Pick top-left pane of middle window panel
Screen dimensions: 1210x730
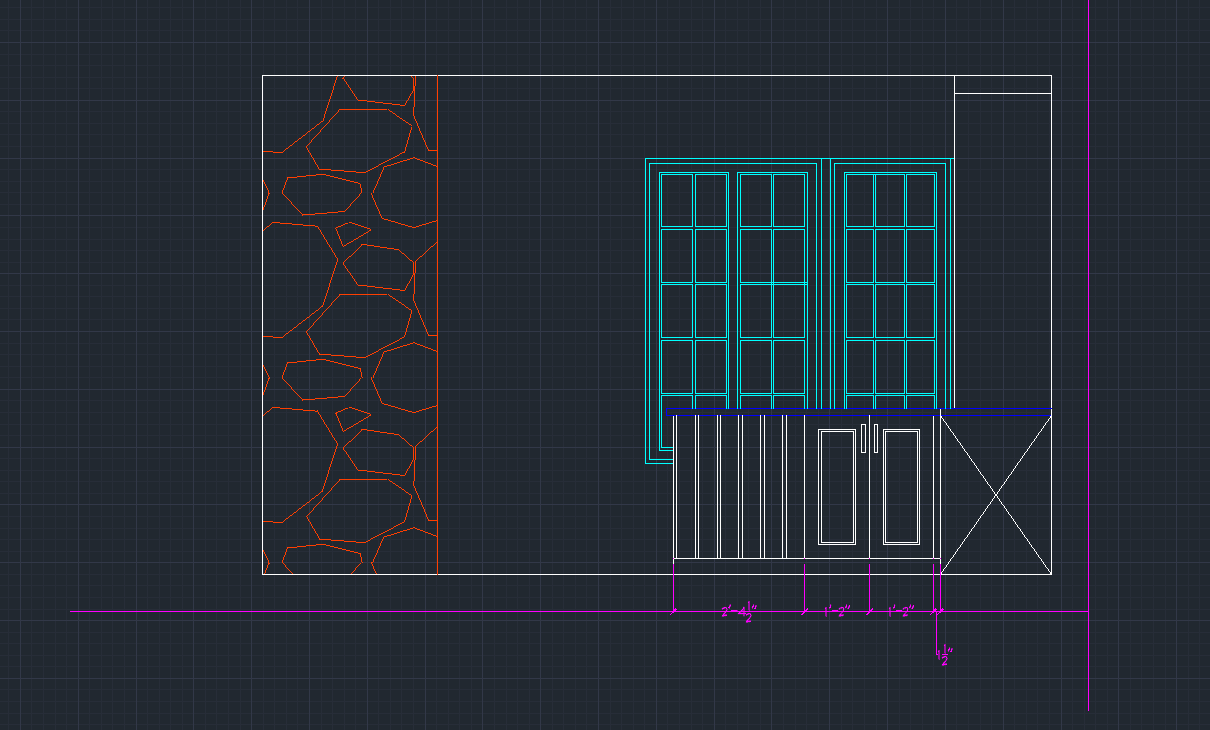point(755,200)
